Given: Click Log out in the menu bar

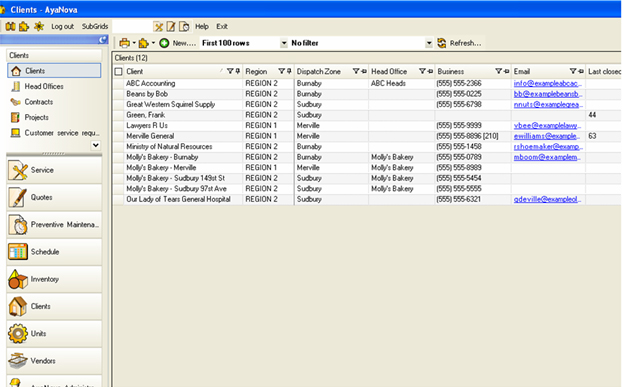Looking at the screenshot, I should (x=62, y=27).
